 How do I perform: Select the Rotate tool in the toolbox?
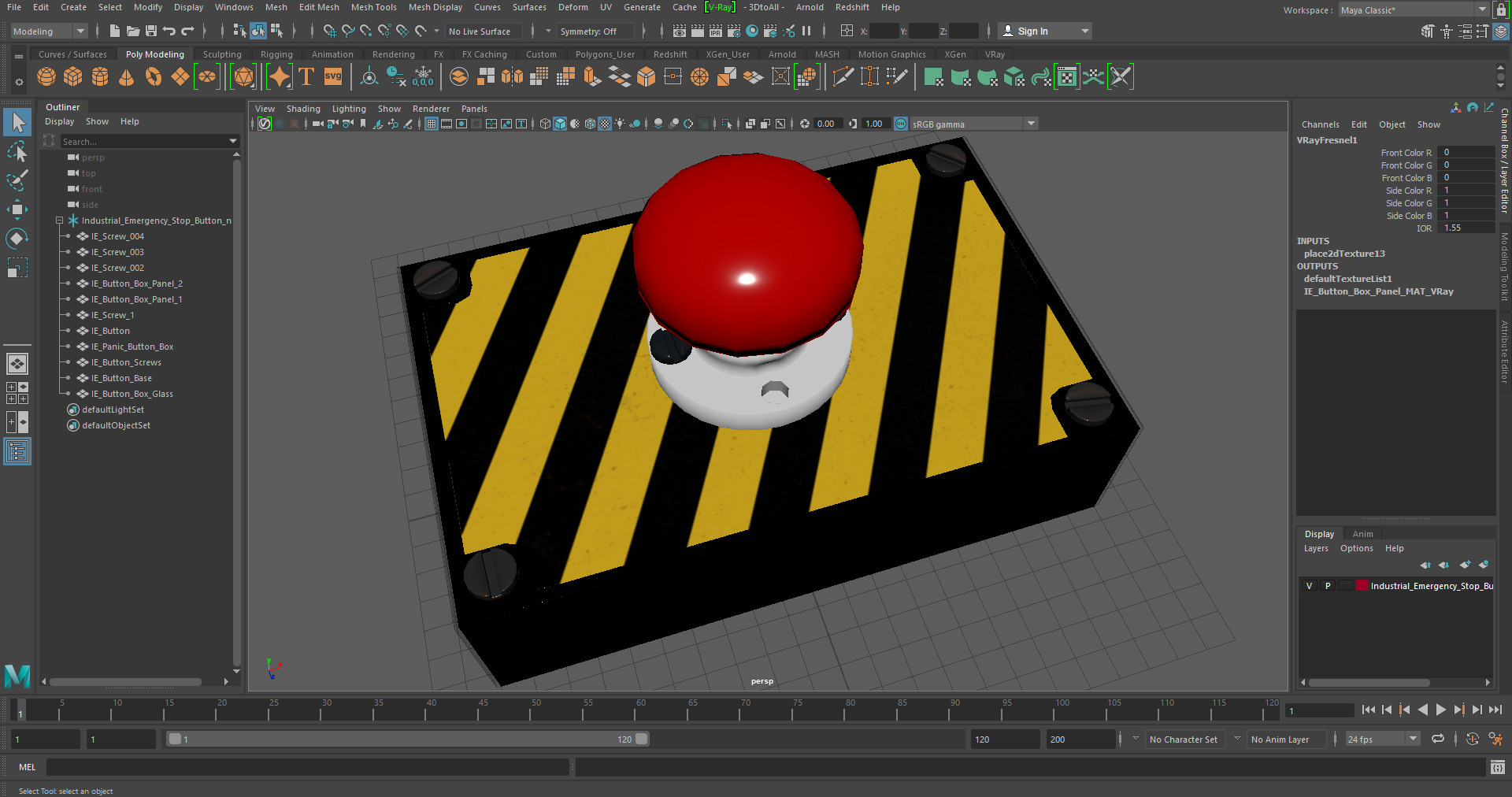17,239
